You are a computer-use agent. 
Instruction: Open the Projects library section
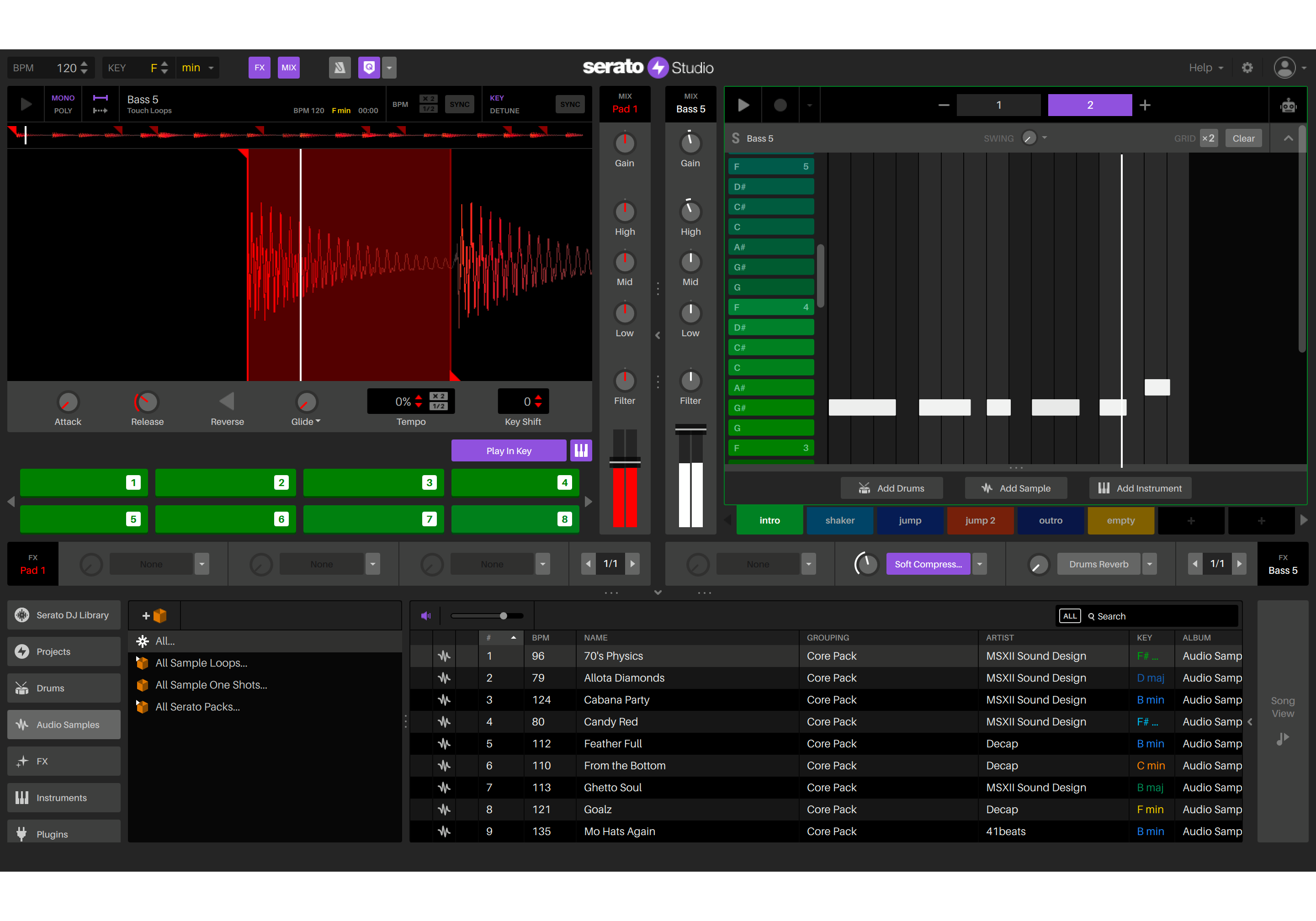tap(64, 651)
